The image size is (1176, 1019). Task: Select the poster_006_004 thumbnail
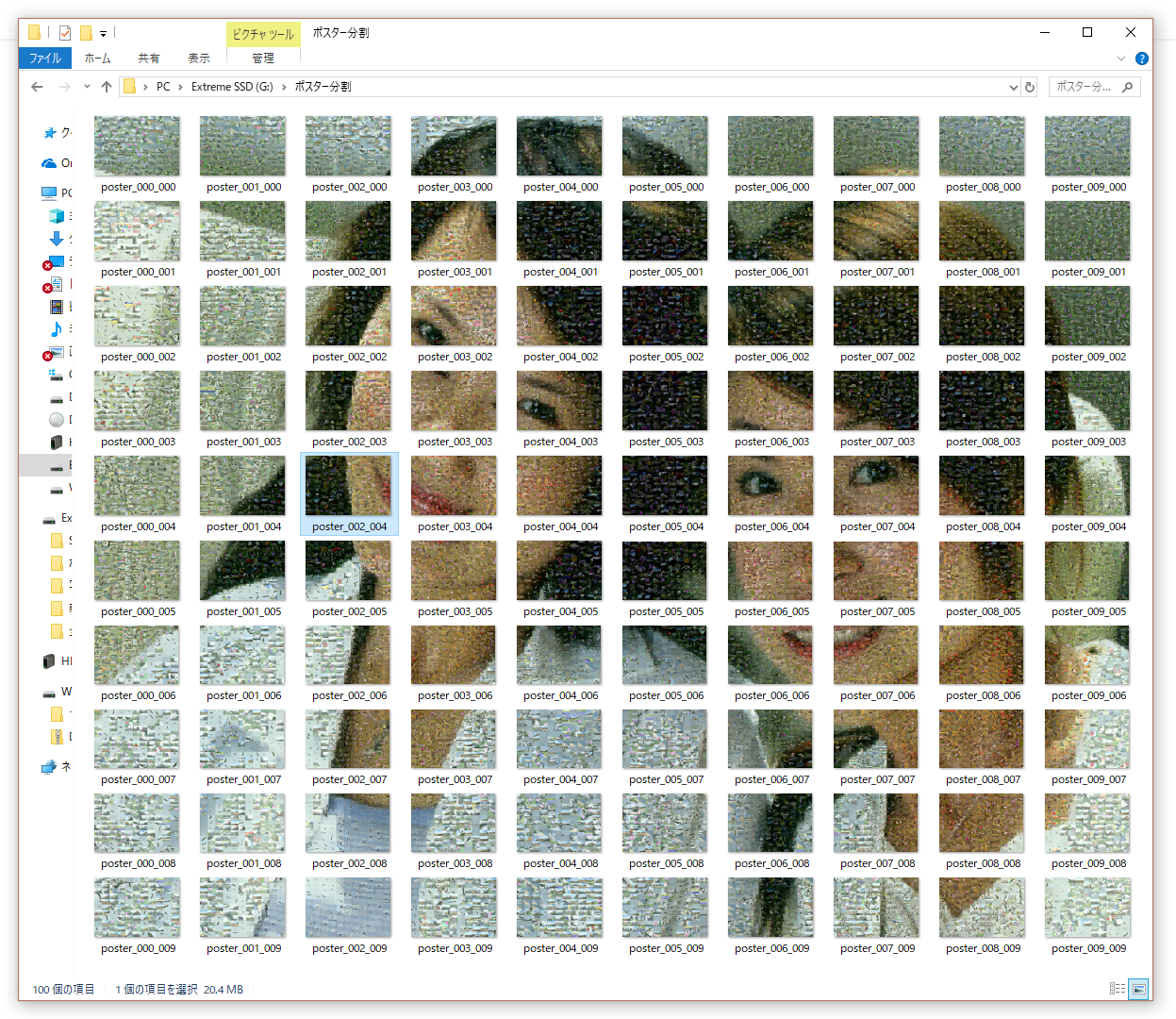point(770,486)
